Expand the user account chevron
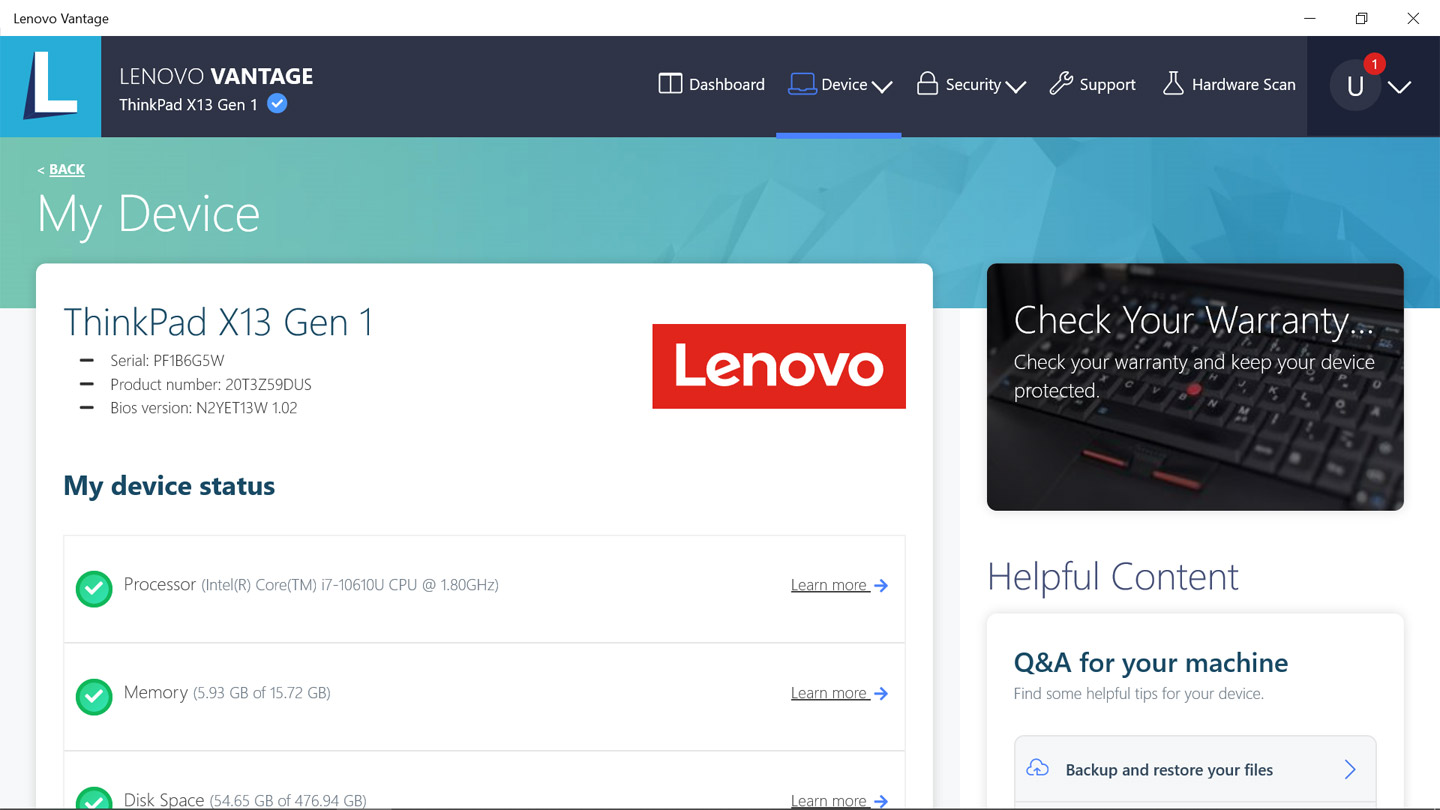The width and height of the screenshot is (1440, 810). [1400, 87]
